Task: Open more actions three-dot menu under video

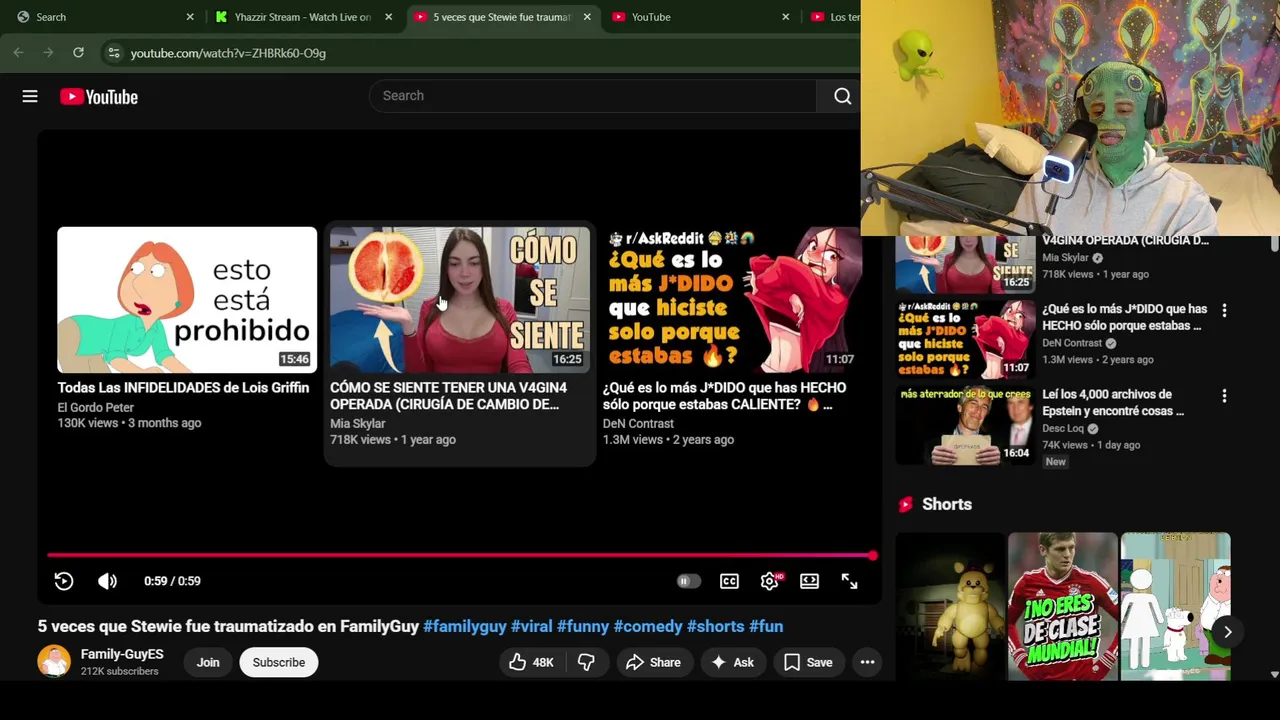Action: (867, 662)
